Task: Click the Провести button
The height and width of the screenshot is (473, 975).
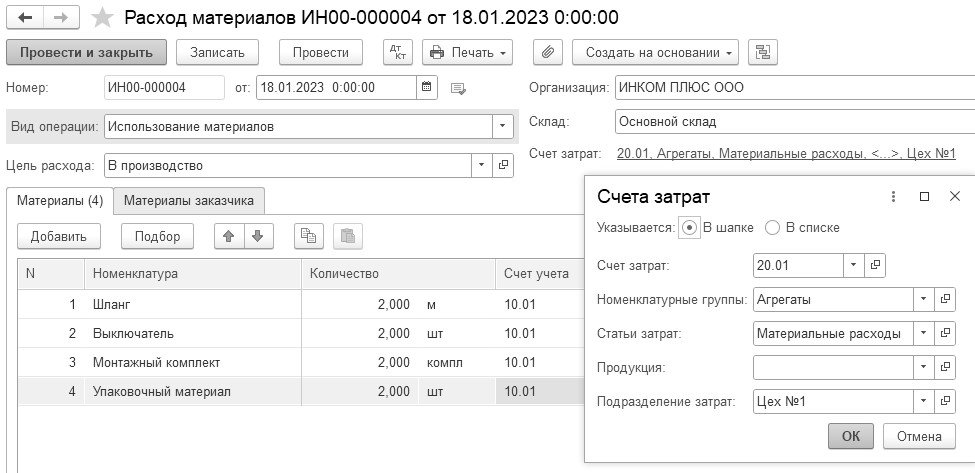Action: (321, 53)
